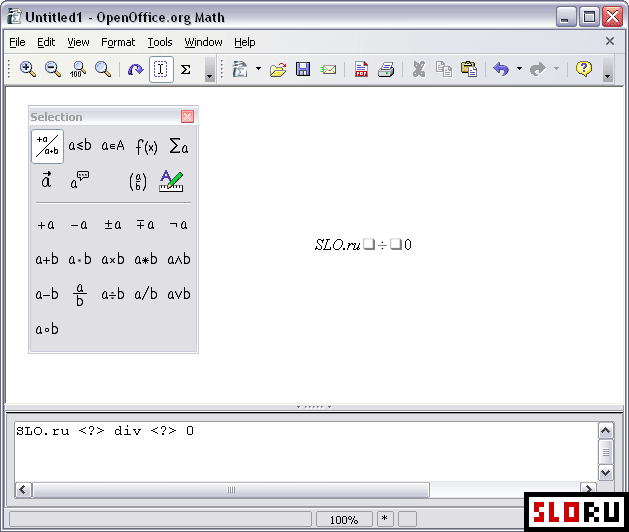Image resolution: width=629 pixels, height=532 pixels.
Task: Insert the a×b multiplication operator
Action: pyautogui.click(x=113, y=260)
